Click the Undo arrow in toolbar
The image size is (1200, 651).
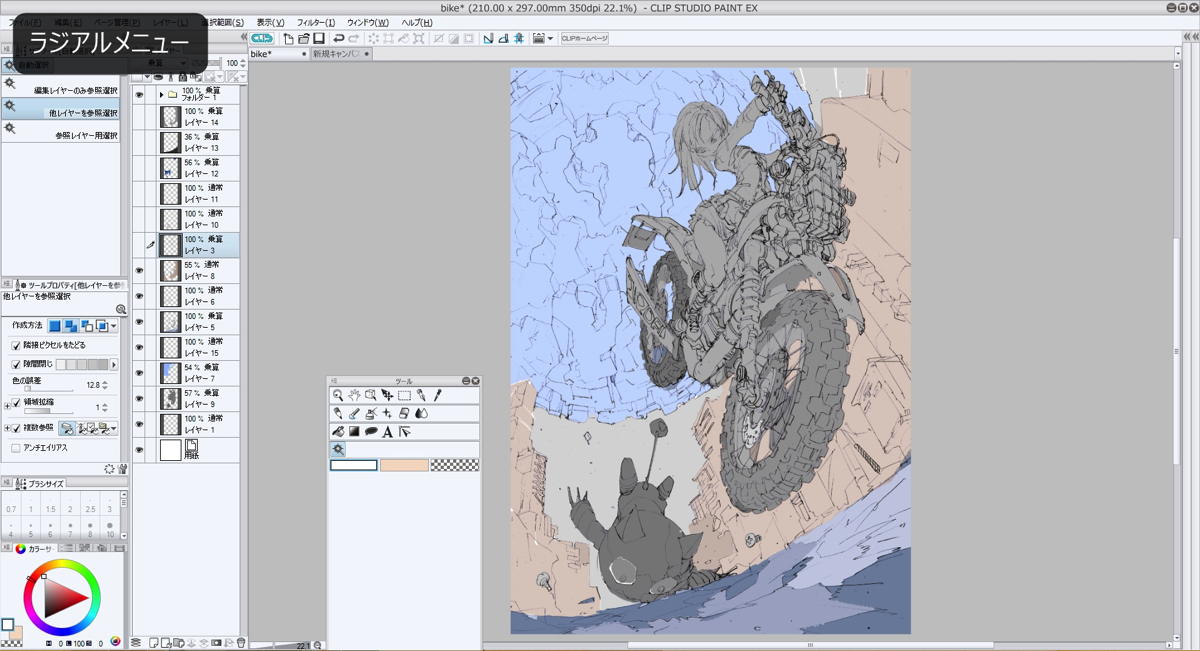point(338,39)
